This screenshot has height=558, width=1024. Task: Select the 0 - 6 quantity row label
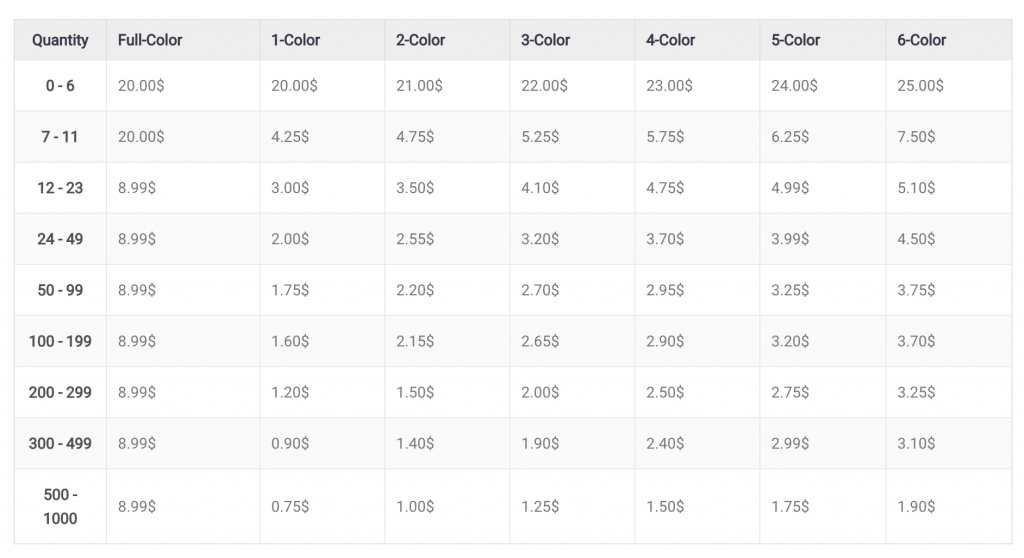(60, 86)
